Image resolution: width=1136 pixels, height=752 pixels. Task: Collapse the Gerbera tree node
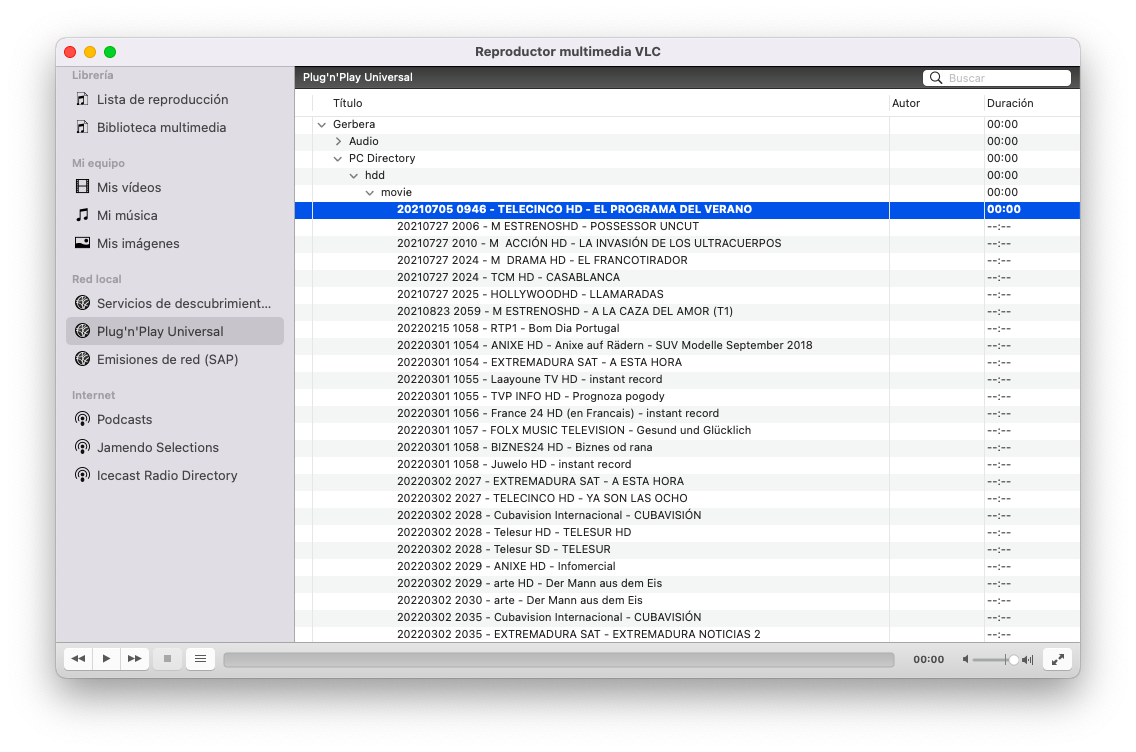coord(322,125)
